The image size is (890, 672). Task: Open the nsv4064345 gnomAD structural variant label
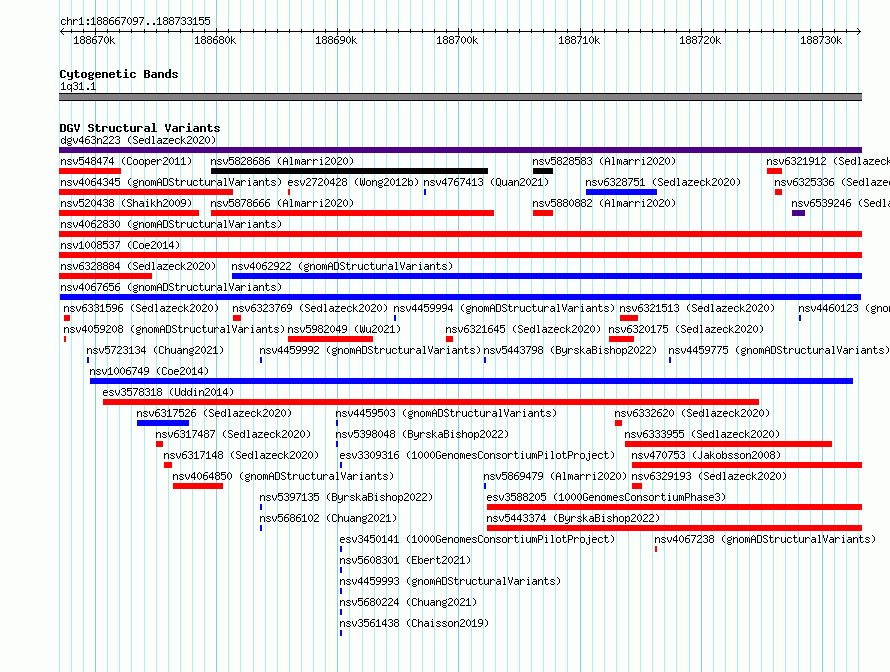171,182
